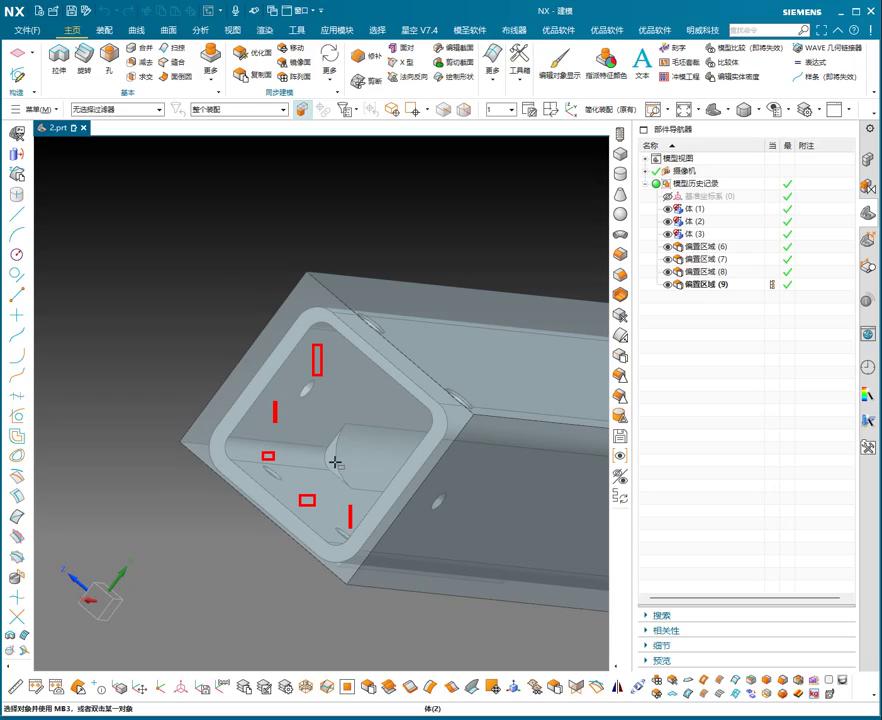Screen dimensions: 882x720
Task: Select the 指派特征颜色 tool icon
Action: coord(606,58)
